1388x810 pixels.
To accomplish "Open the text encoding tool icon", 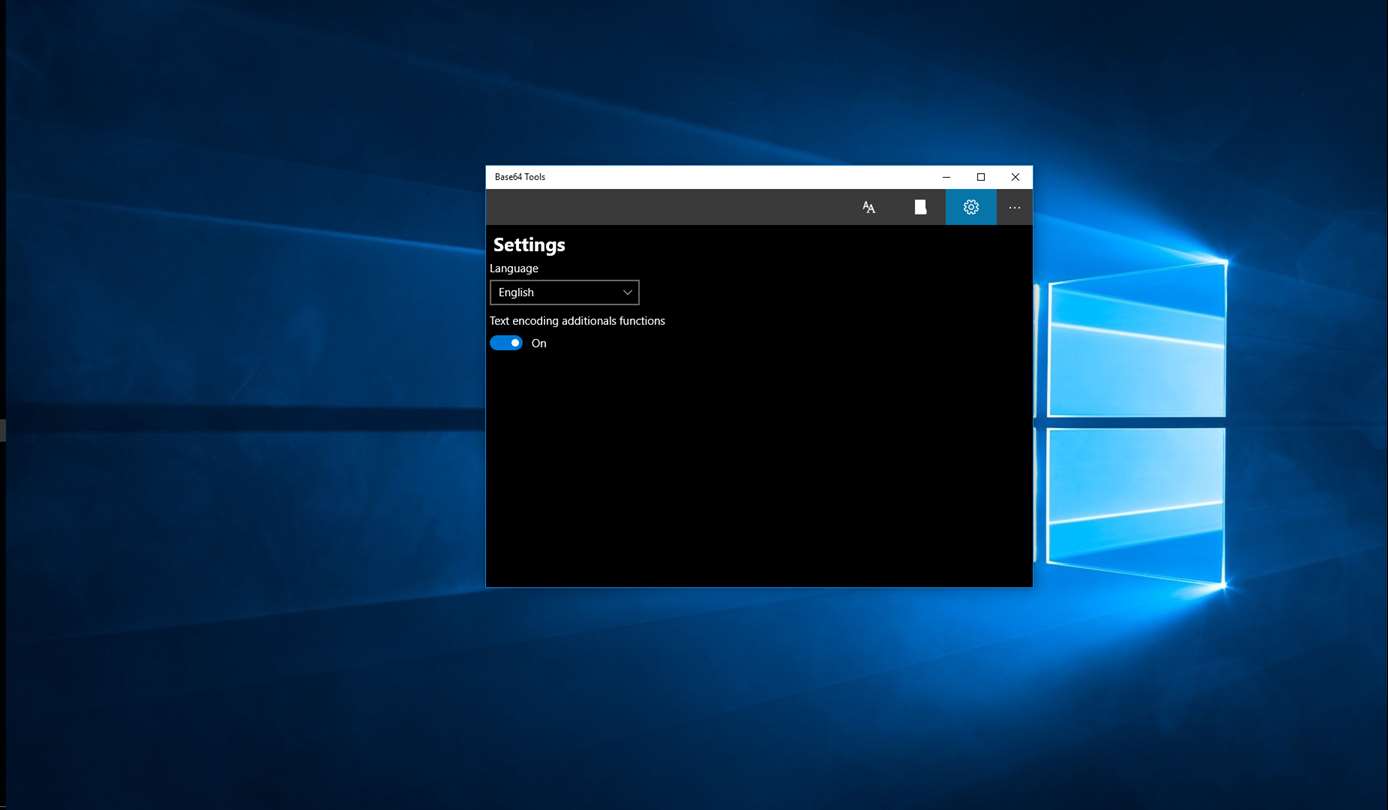I will (869, 207).
